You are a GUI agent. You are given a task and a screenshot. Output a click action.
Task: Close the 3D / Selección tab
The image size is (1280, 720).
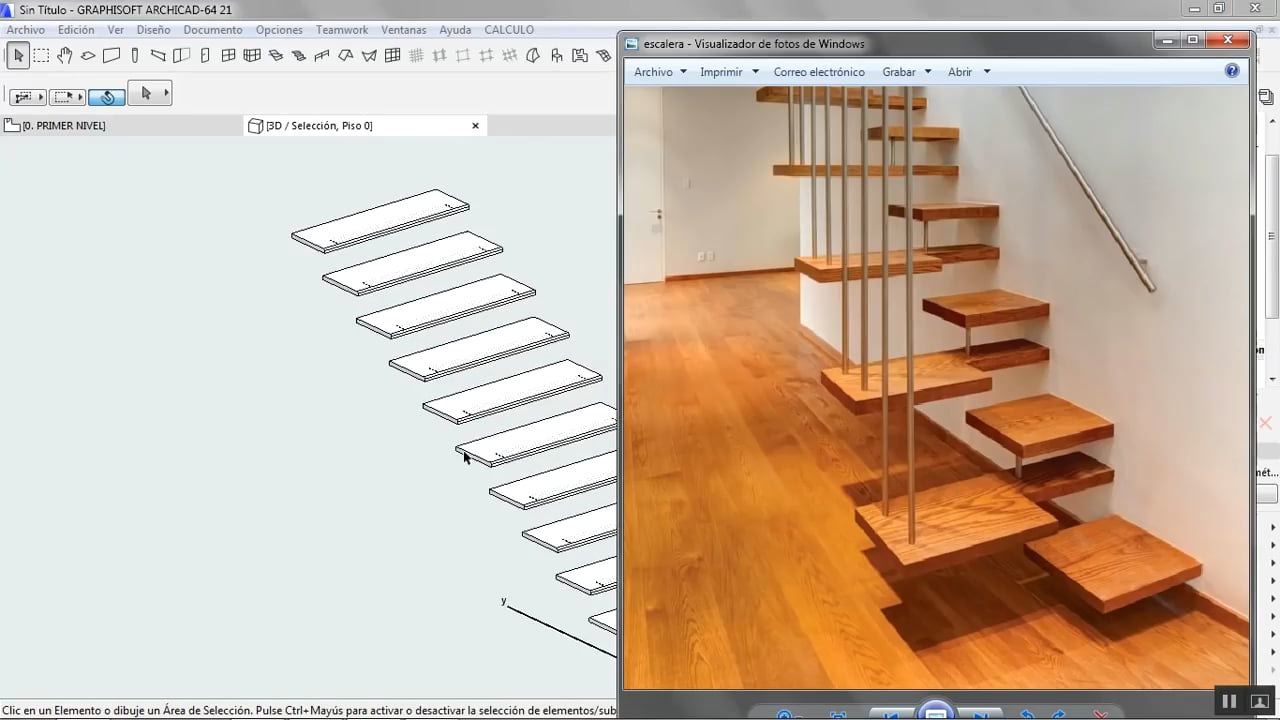[x=475, y=126]
